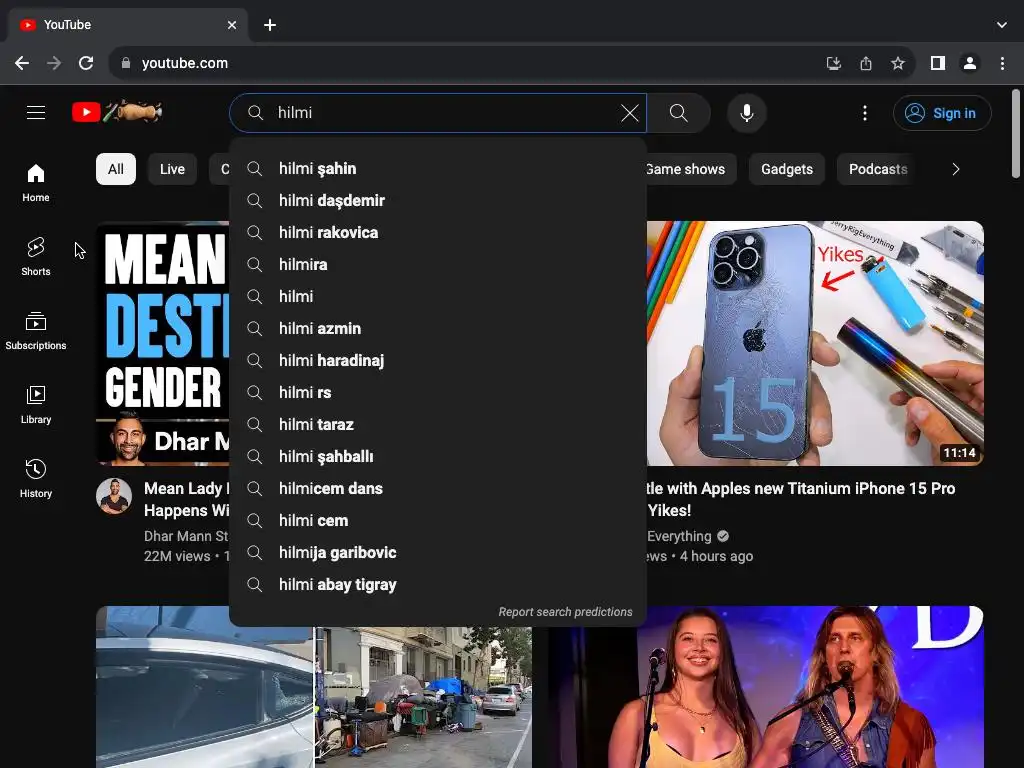Select the Podcasts filter chip
The image size is (1024, 768).
pyautogui.click(x=878, y=169)
